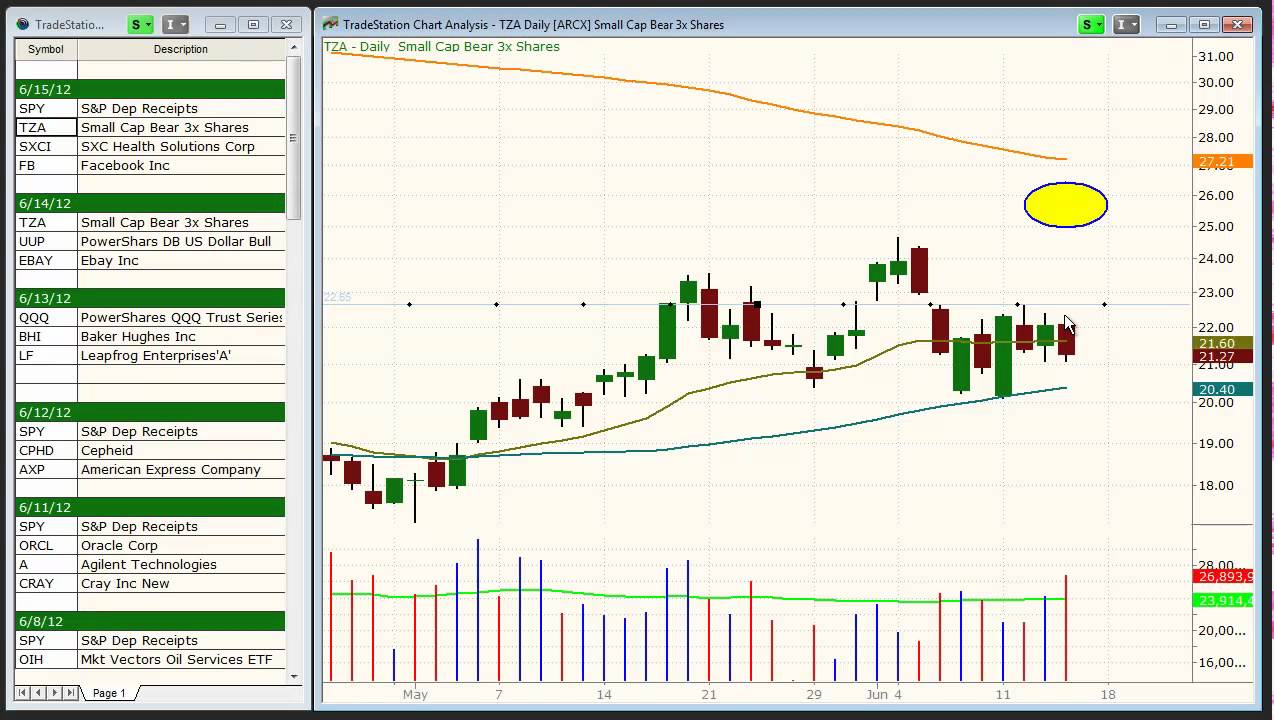This screenshot has height=720, width=1274.
Task: Select the ORCL symbol cell
Action: (46, 545)
